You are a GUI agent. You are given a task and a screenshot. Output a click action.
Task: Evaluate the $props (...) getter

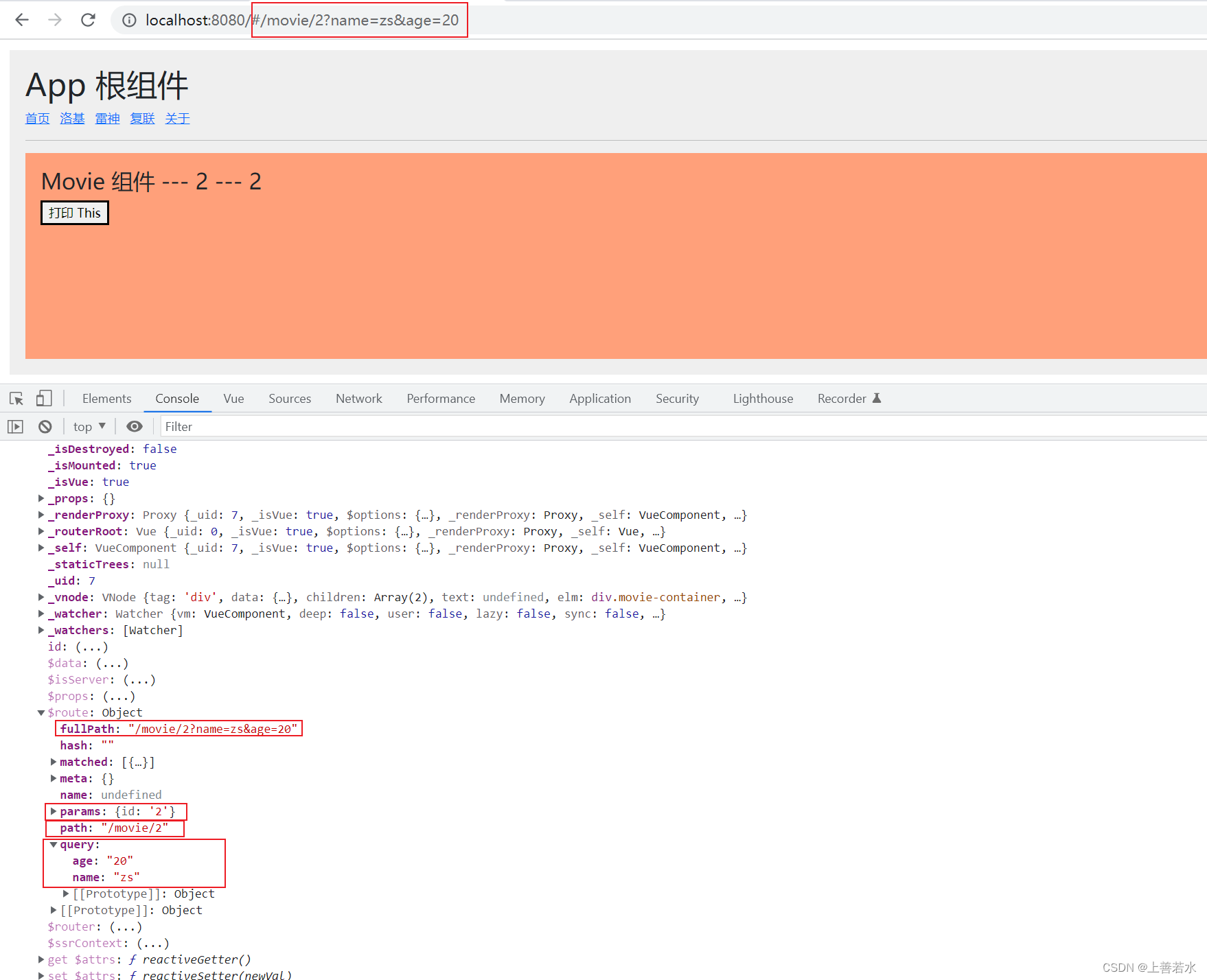[119, 696]
